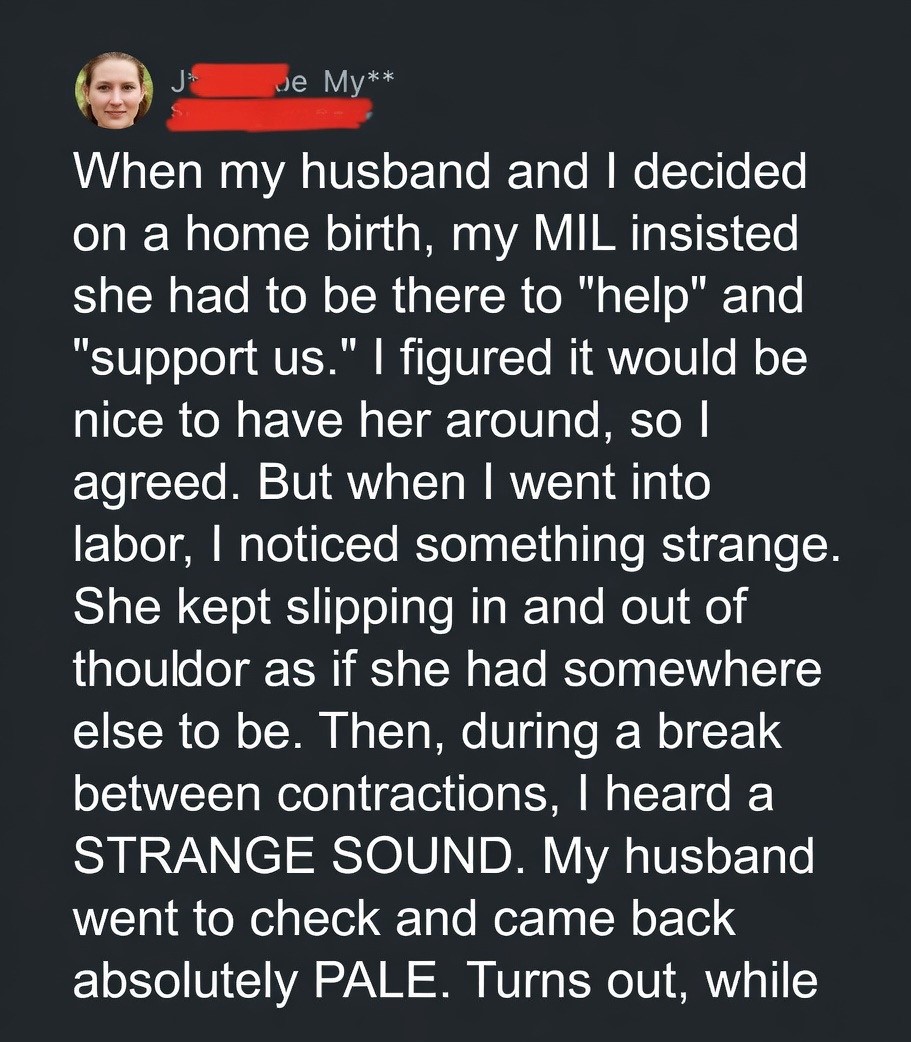Click the phrase "She kept slipping"
The width and height of the screenshot is (911, 1042).
(245, 607)
